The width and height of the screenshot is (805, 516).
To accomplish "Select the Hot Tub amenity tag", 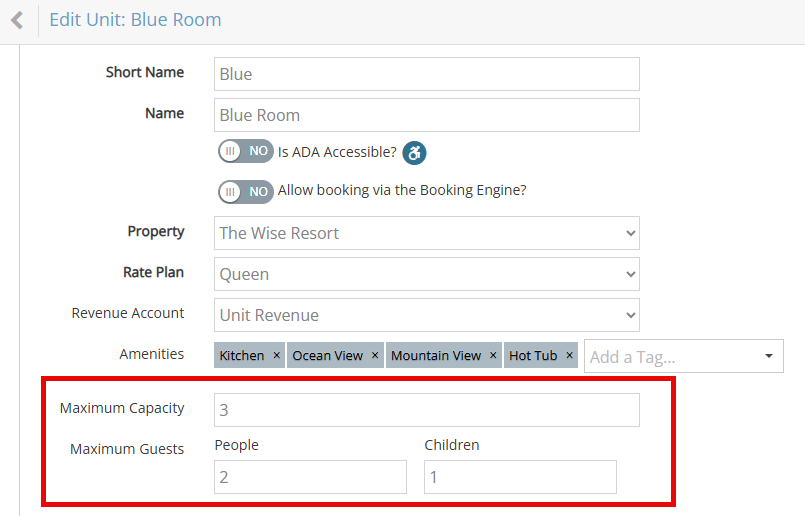I will [x=533, y=355].
